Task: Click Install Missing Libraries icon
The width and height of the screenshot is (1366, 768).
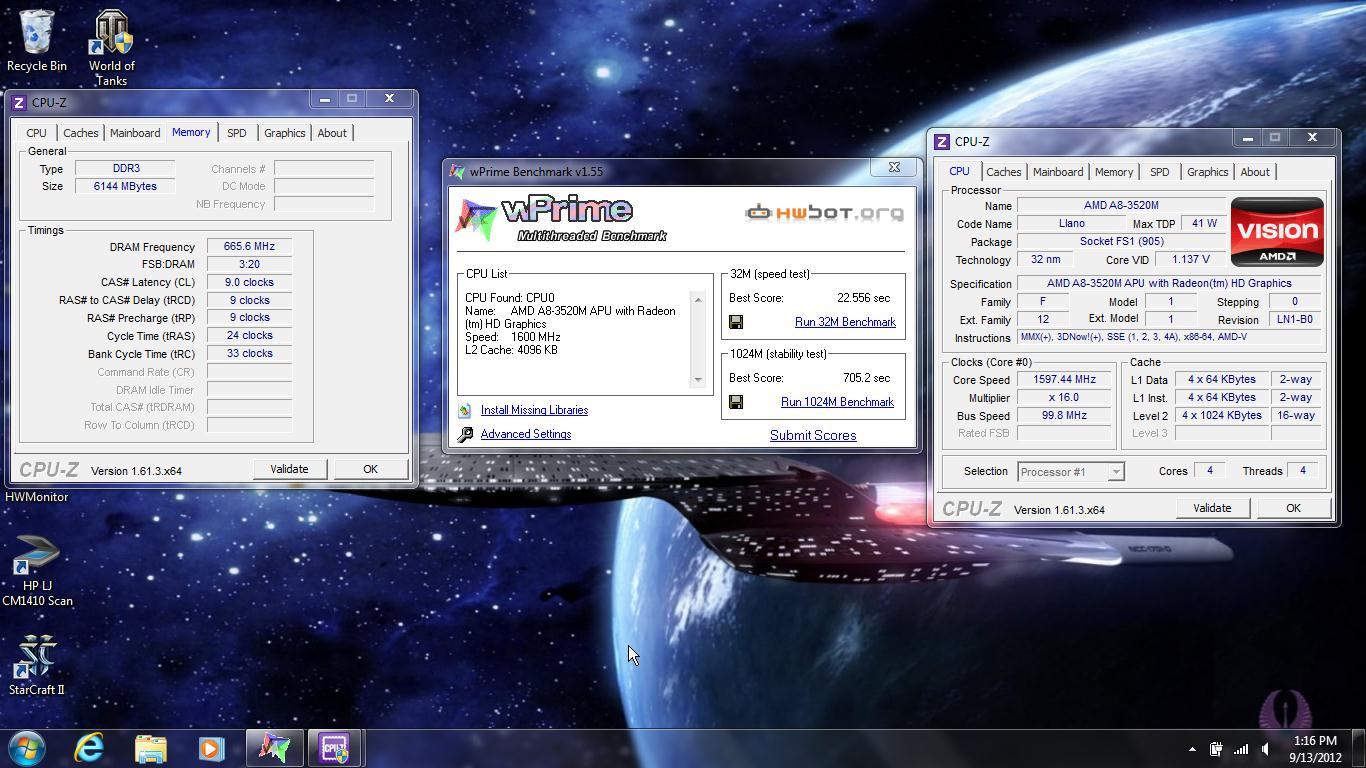Action: point(465,410)
